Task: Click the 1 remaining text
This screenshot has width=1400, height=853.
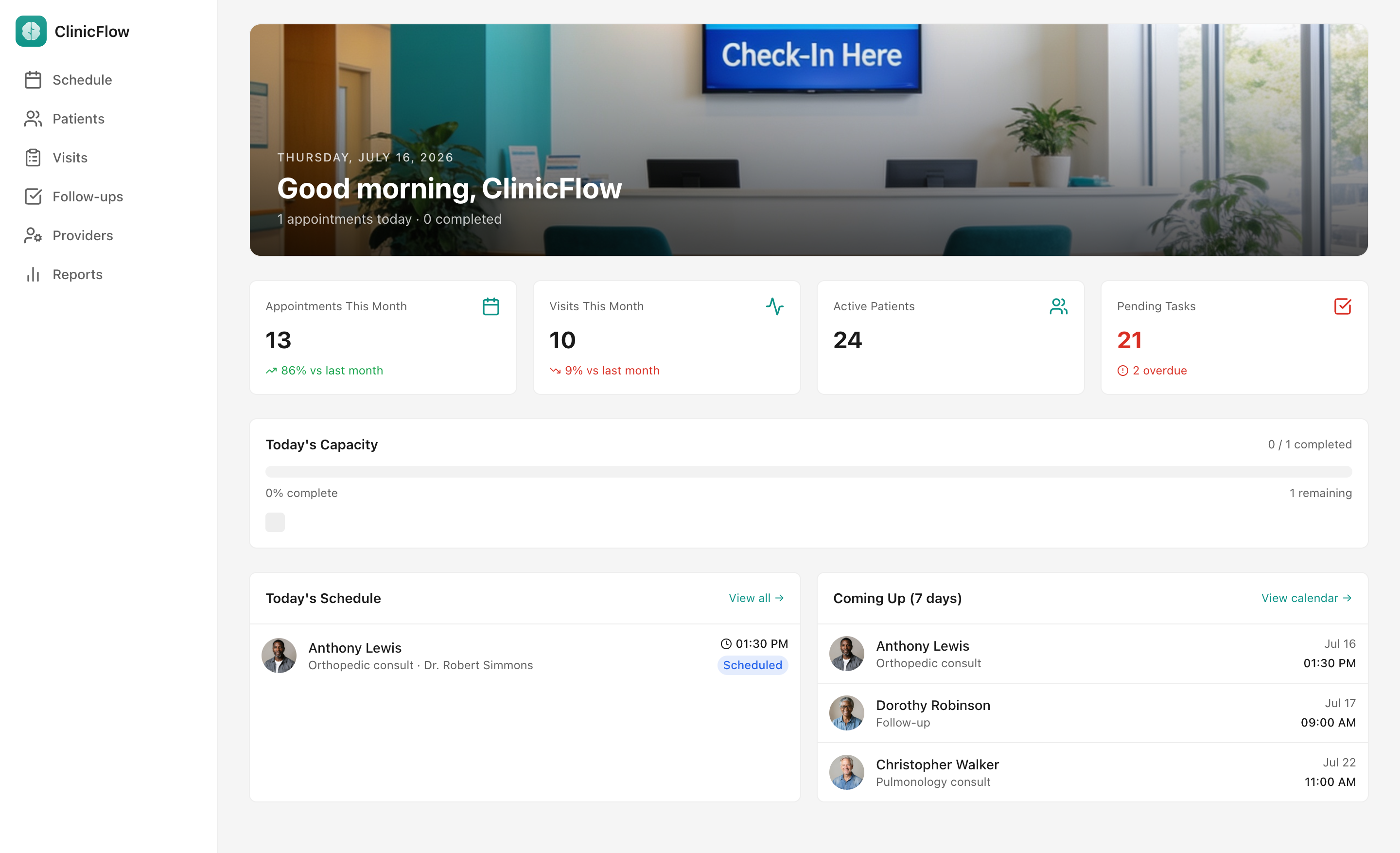Action: pyautogui.click(x=1320, y=493)
